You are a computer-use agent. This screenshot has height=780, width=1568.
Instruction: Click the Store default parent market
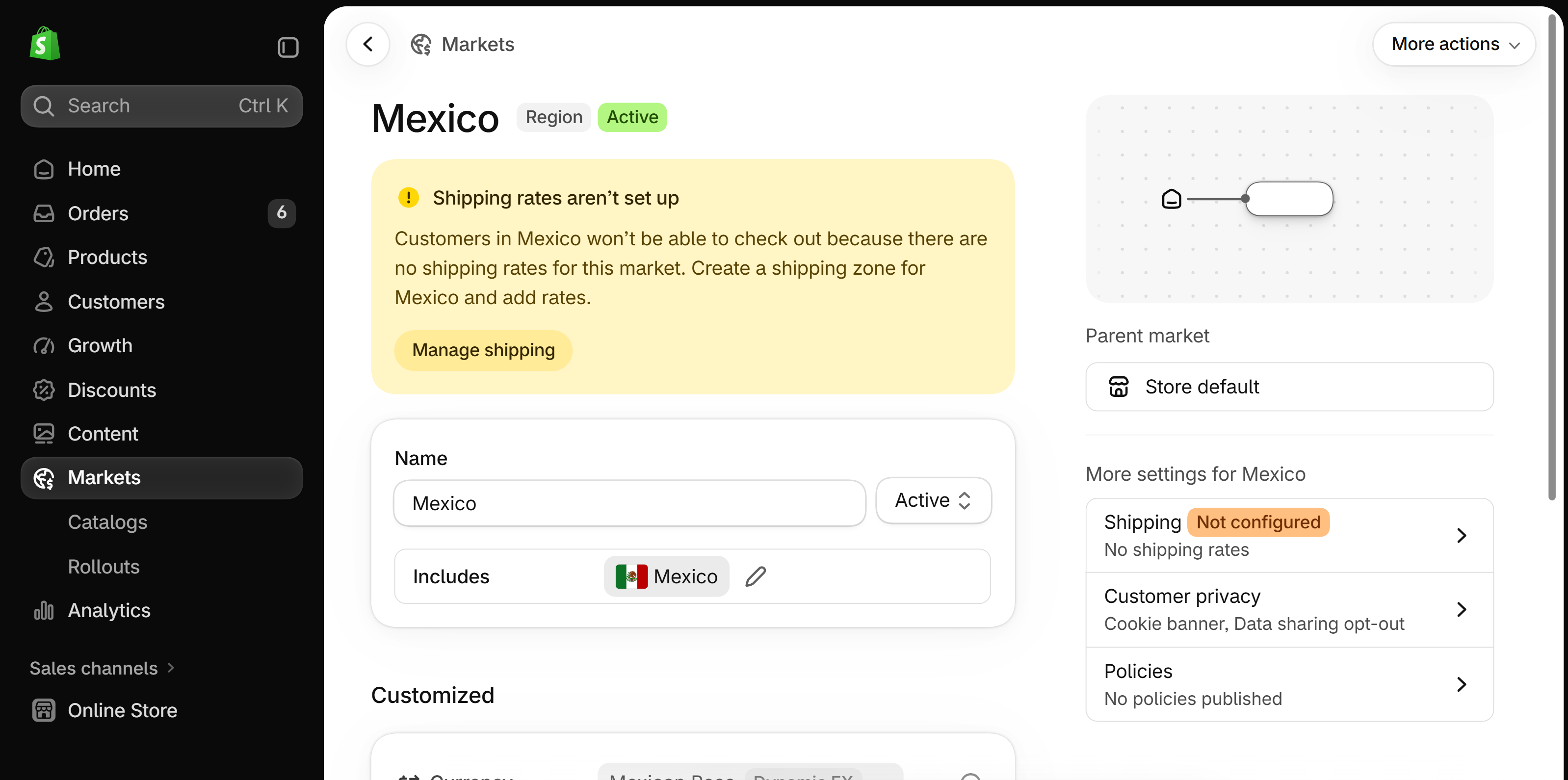1289,387
